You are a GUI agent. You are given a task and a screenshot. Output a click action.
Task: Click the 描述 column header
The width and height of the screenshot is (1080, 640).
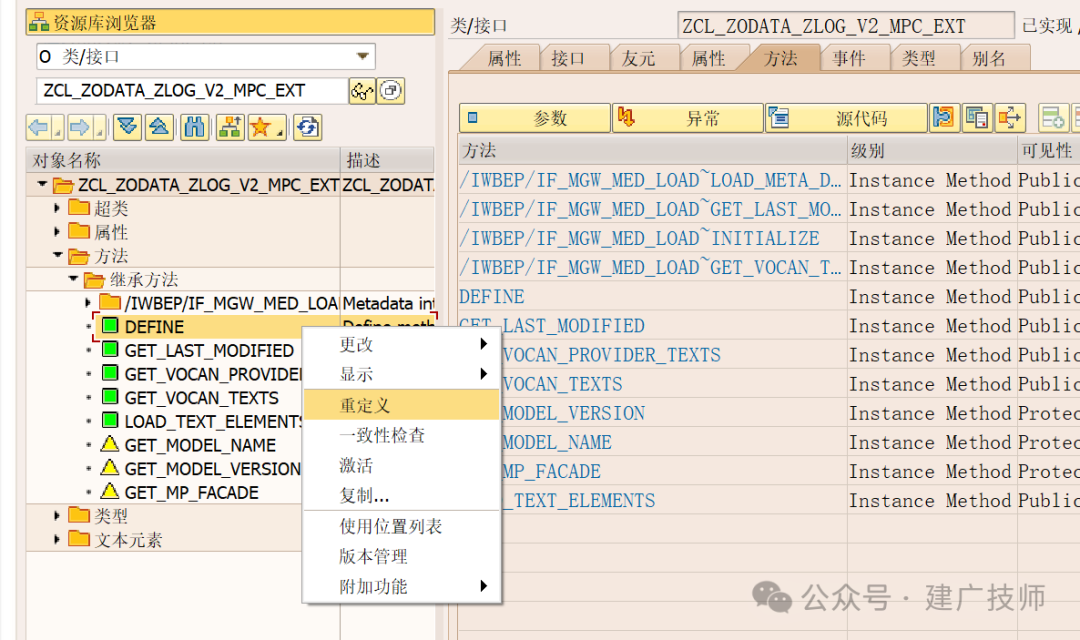pyautogui.click(x=388, y=161)
